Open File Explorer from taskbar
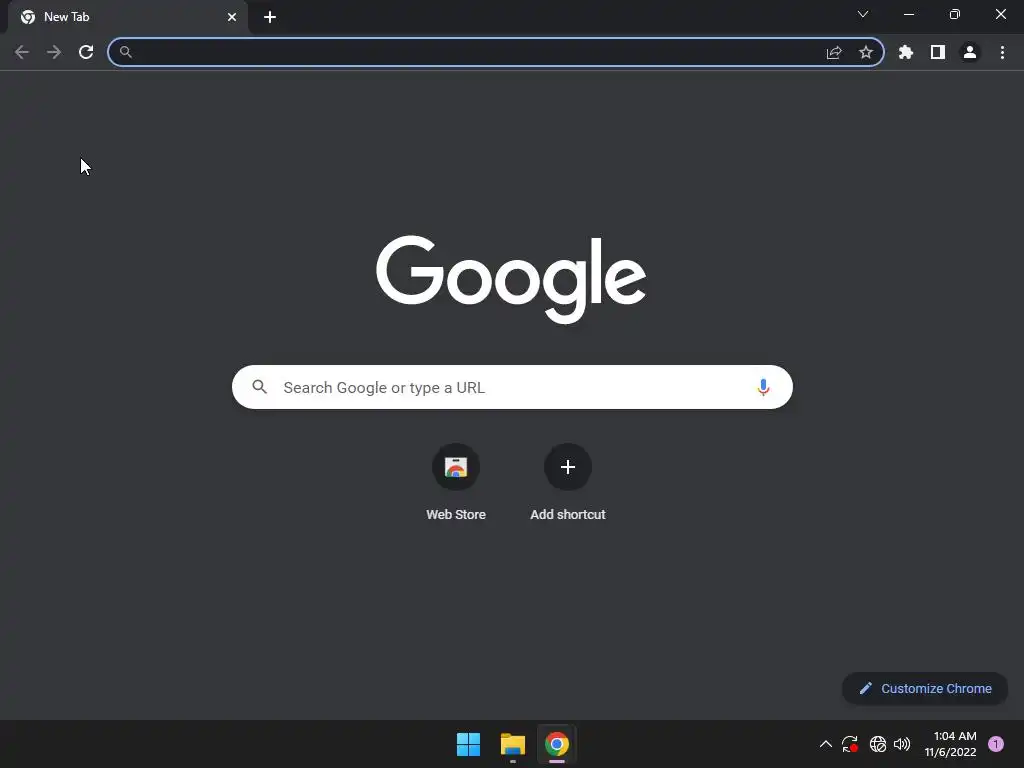Image resolution: width=1024 pixels, height=768 pixels. 513,744
